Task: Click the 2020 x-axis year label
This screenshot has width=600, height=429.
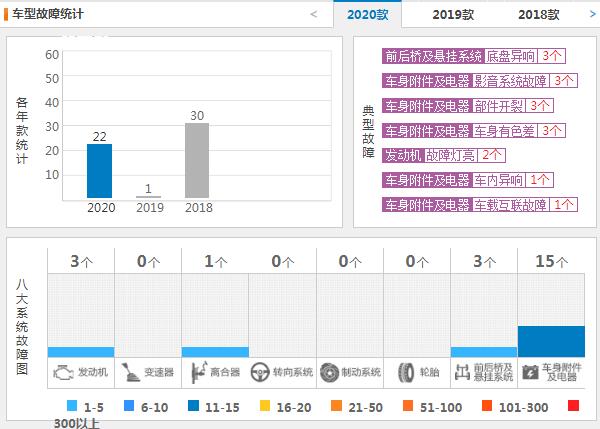Action: pos(101,208)
